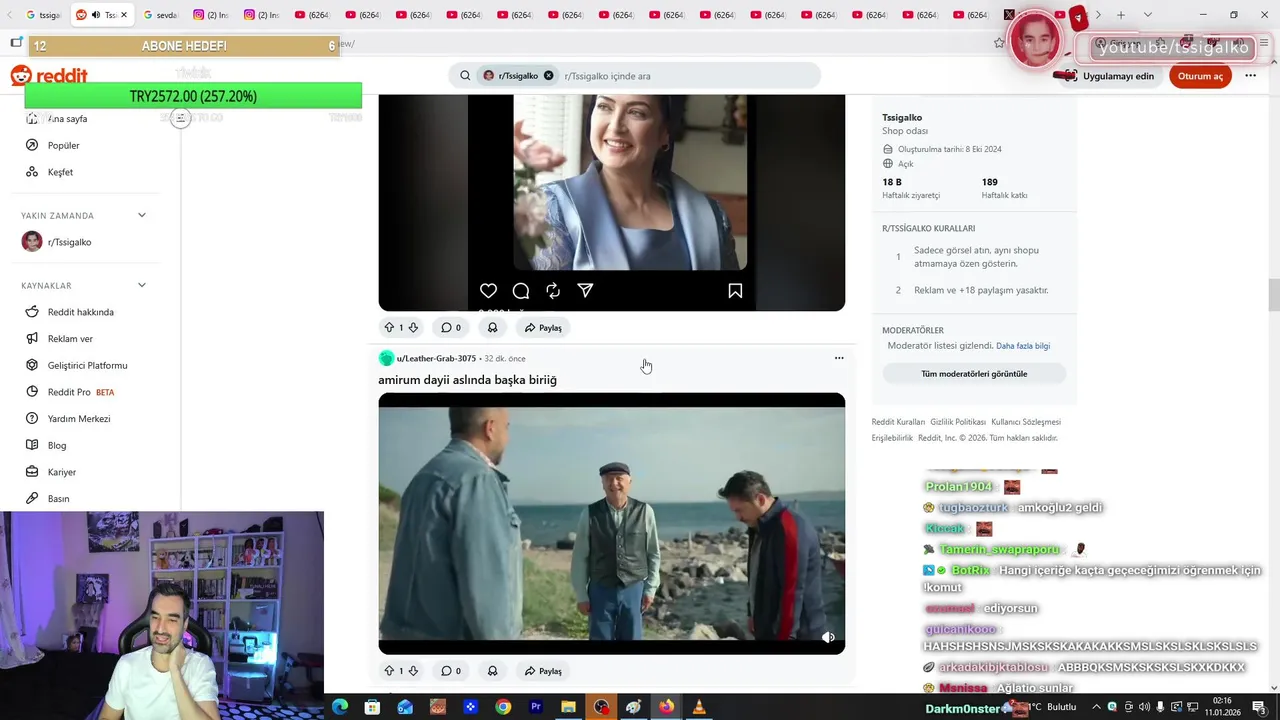Open Microsoft Edge from the taskbar

click(x=340, y=707)
